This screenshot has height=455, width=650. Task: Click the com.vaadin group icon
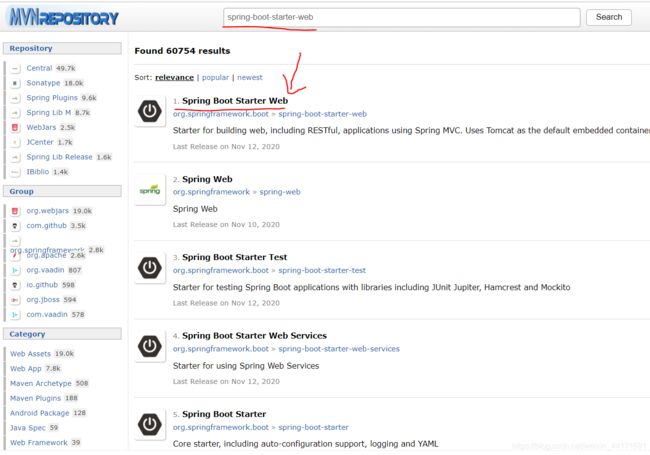click(15, 315)
